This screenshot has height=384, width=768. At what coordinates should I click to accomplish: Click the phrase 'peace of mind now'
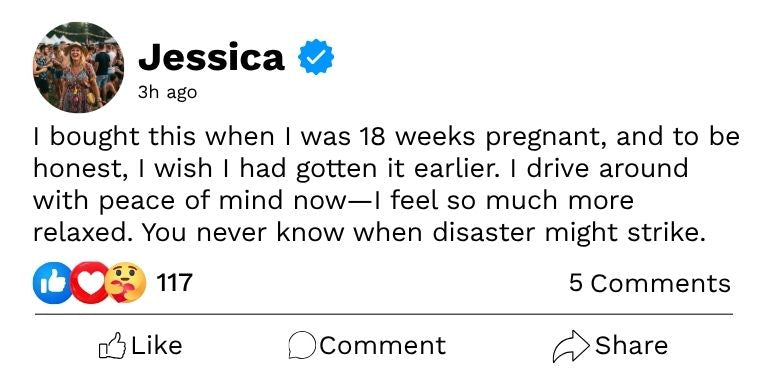223,201
